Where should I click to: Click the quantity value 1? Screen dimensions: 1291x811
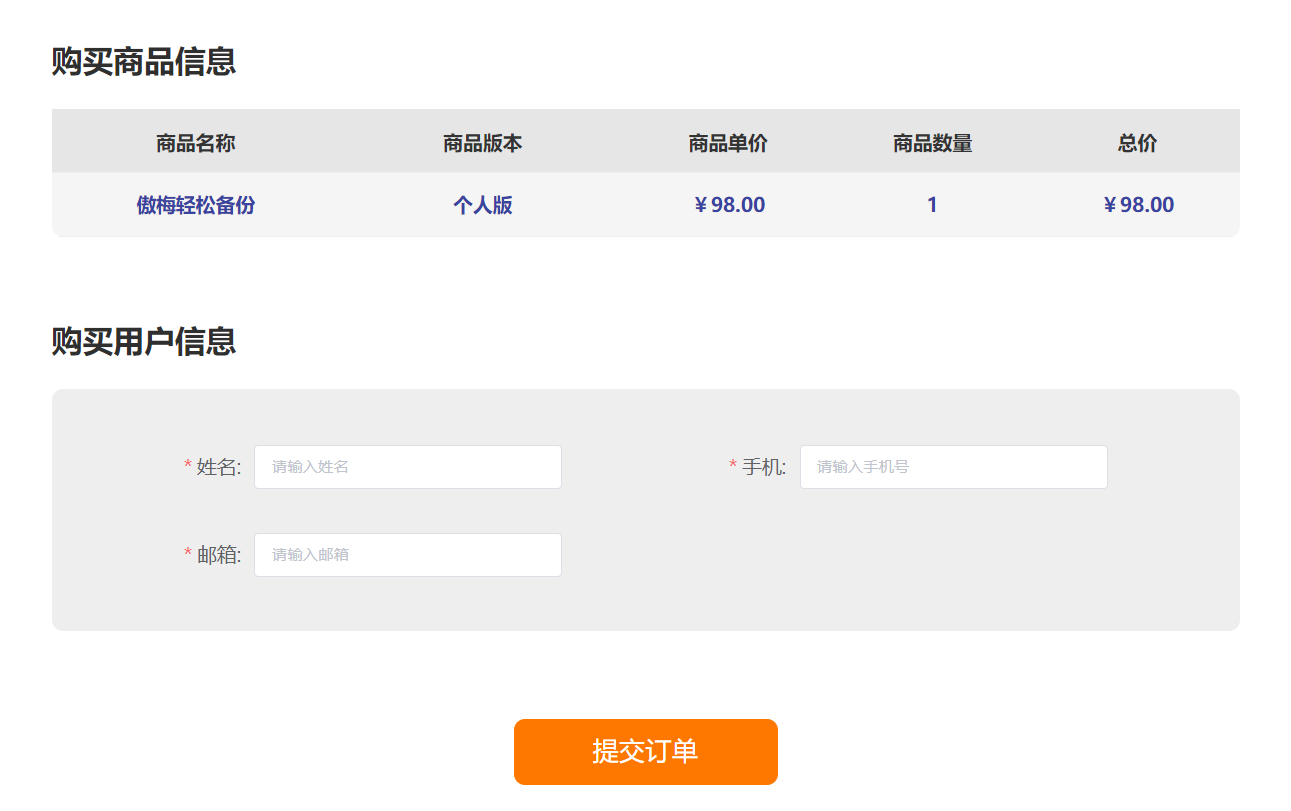(932, 205)
